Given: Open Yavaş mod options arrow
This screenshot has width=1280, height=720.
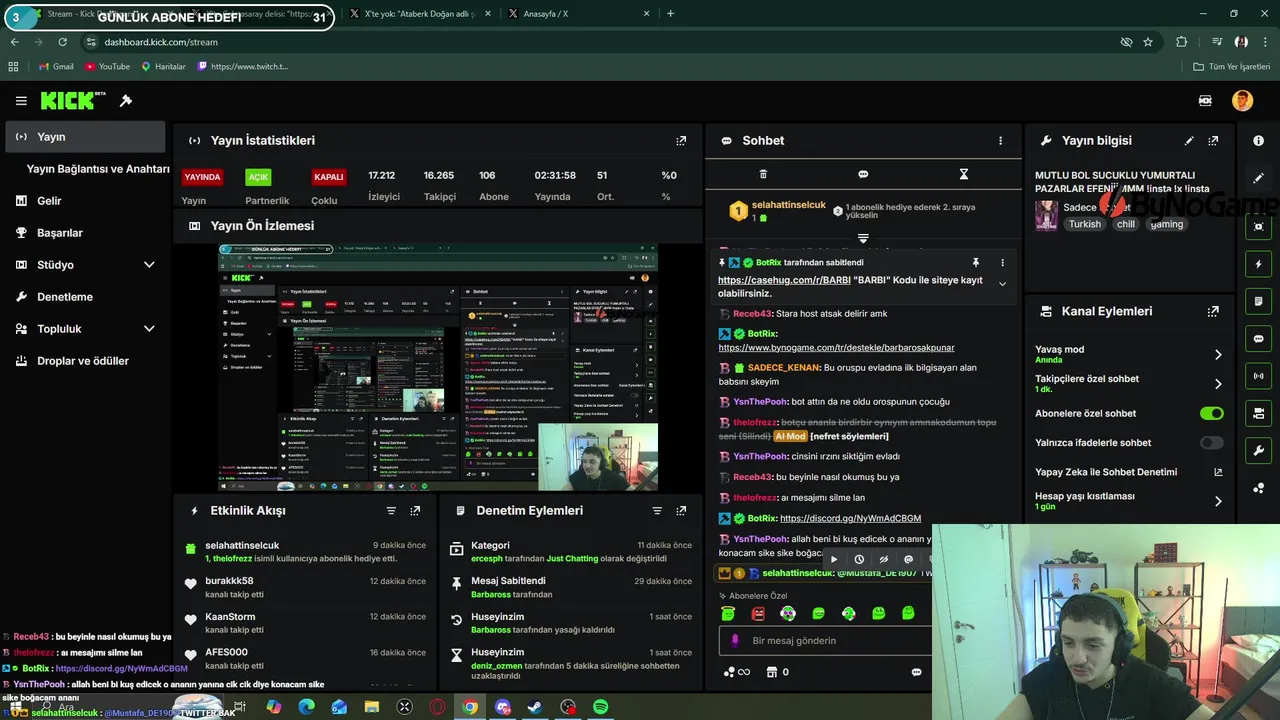Looking at the screenshot, I should (x=1218, y=355).
